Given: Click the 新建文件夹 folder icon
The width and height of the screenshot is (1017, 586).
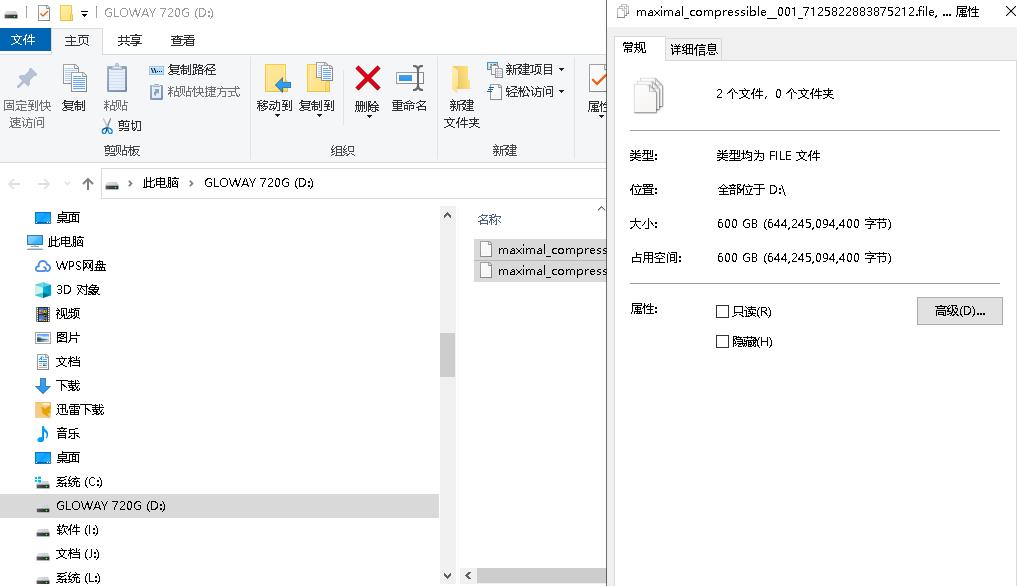Looking at the screenshot, I should coord(461,79).
